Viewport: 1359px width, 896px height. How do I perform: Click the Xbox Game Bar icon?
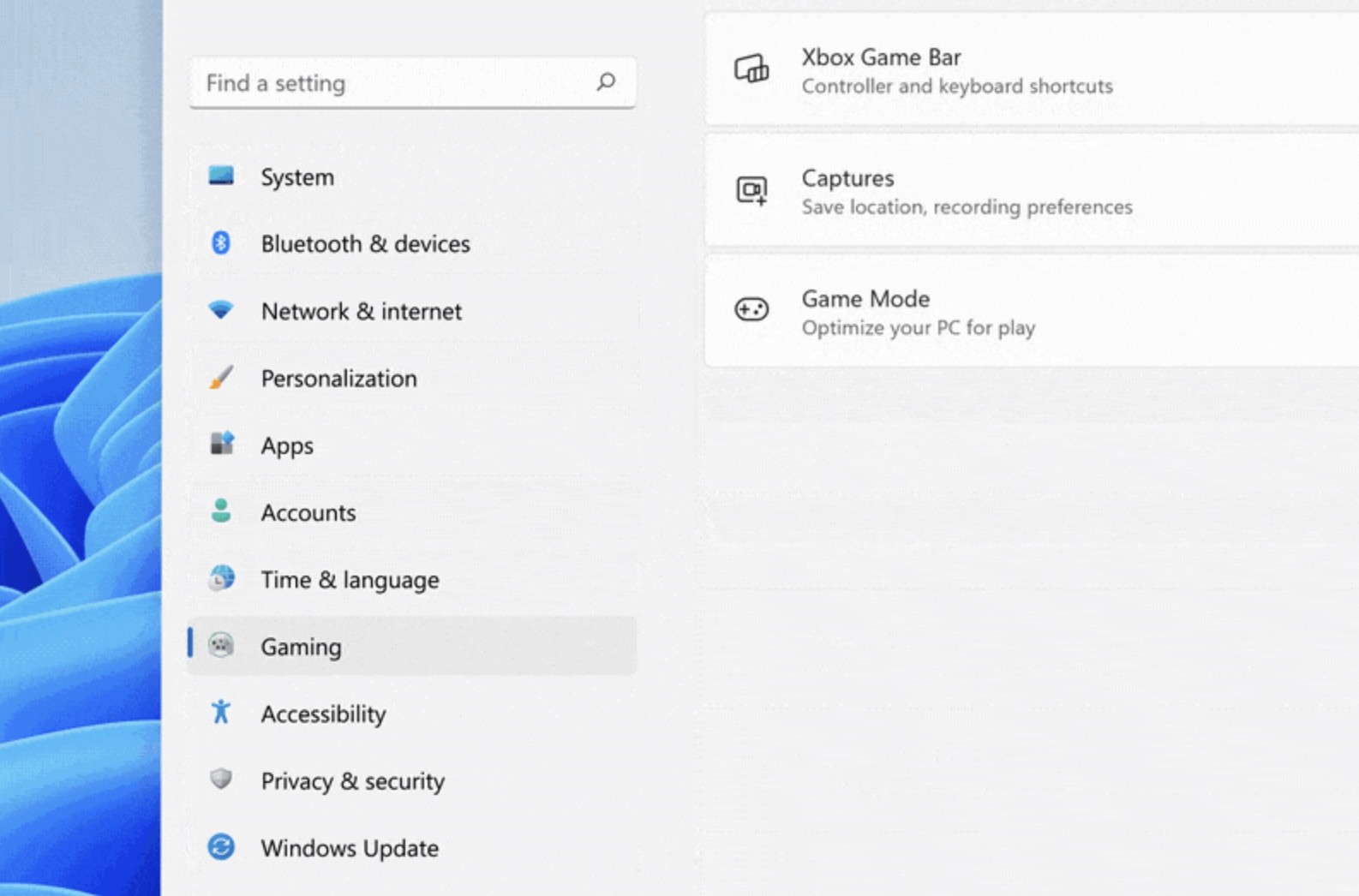point(751,69)
